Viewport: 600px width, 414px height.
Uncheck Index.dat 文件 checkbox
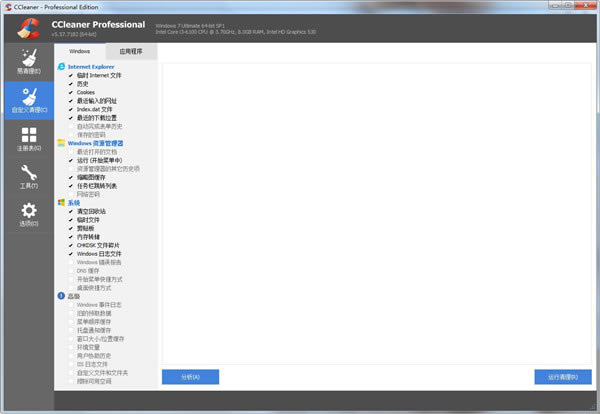tap(71, 109)
